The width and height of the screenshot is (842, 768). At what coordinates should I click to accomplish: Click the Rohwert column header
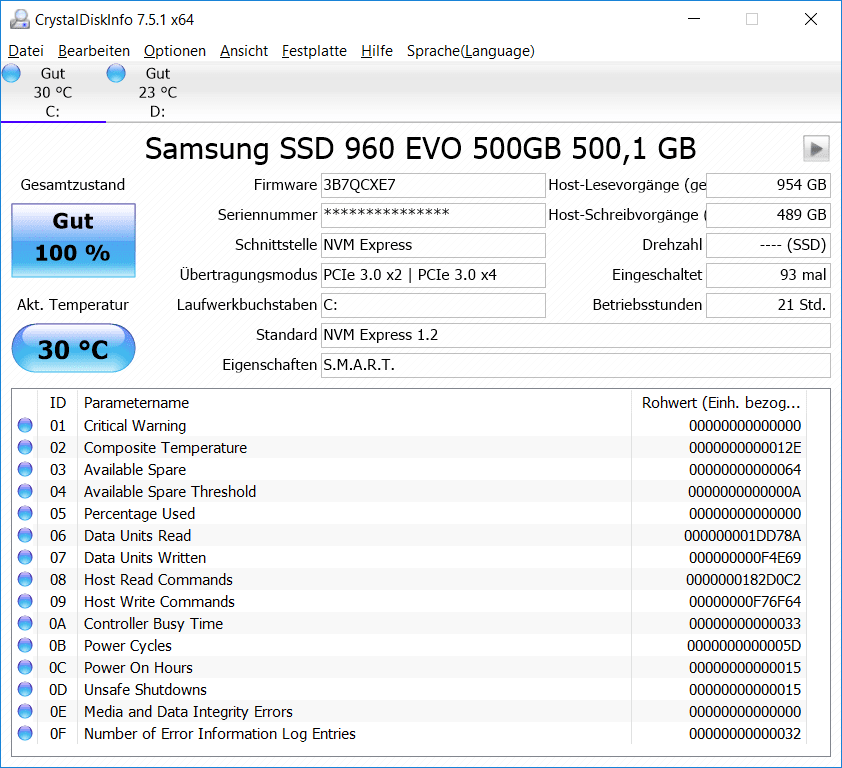pyautogui.click(x=720, y=403)
